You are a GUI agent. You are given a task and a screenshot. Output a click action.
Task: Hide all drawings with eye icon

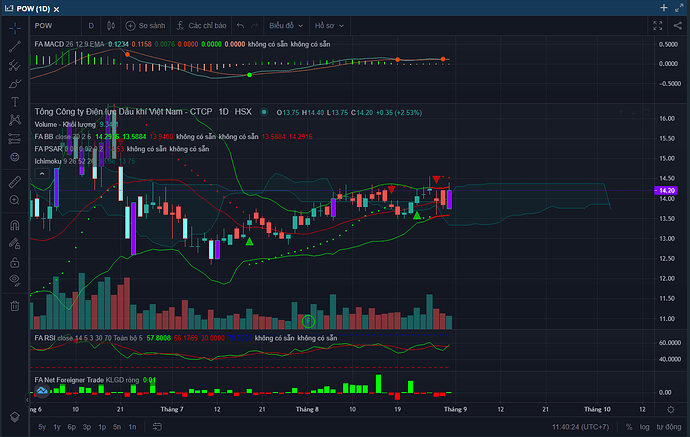tap(15, 278)
